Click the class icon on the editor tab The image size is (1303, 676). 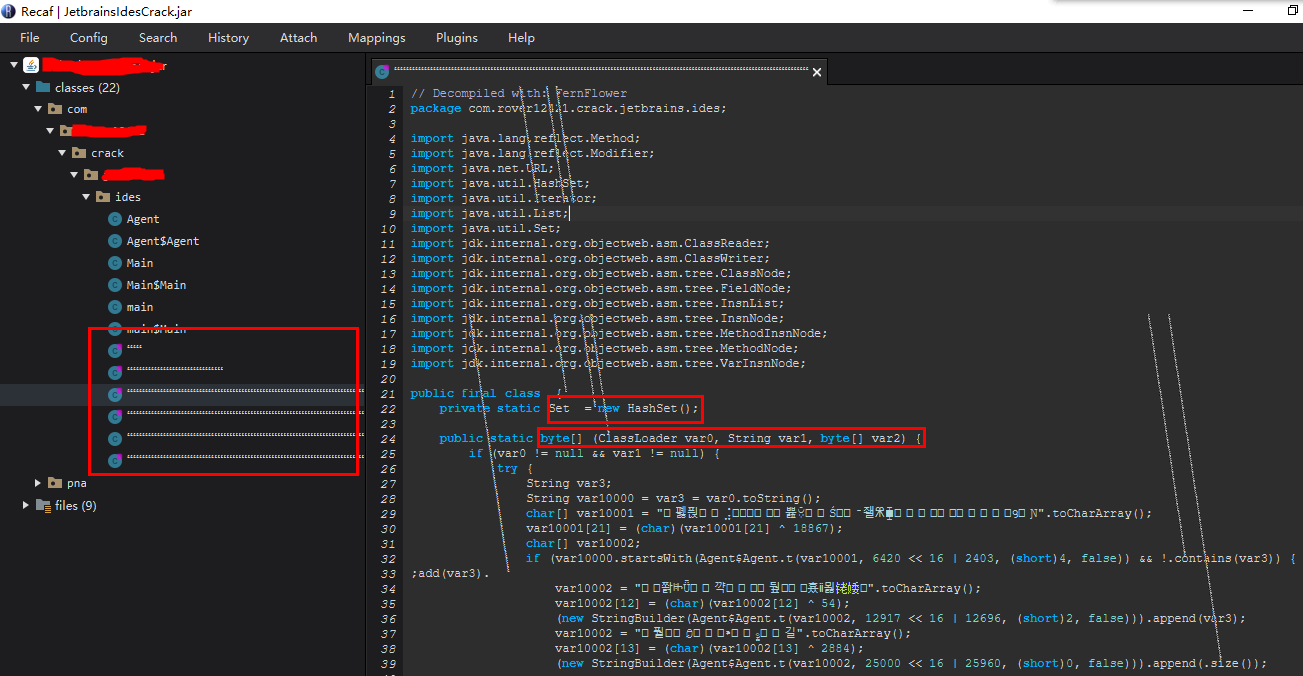pos(382,71)
